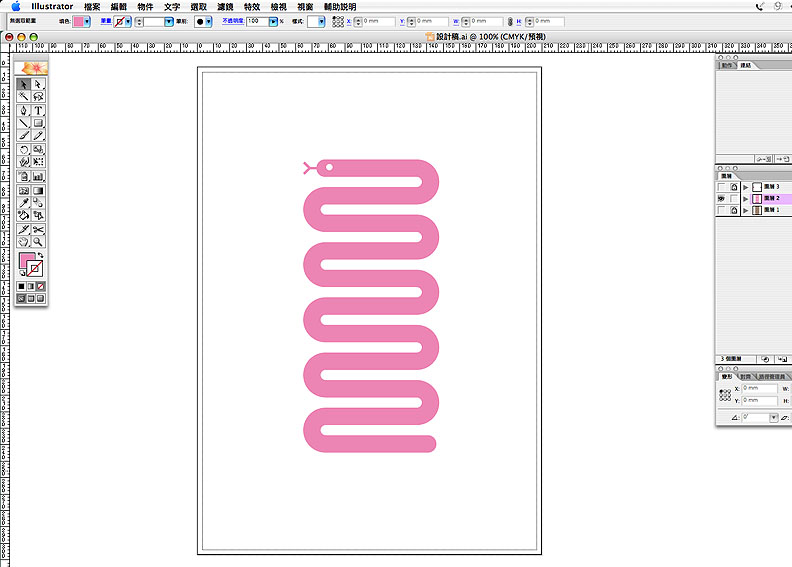Swap fill and stroke colors arrow

click(40, 255)
